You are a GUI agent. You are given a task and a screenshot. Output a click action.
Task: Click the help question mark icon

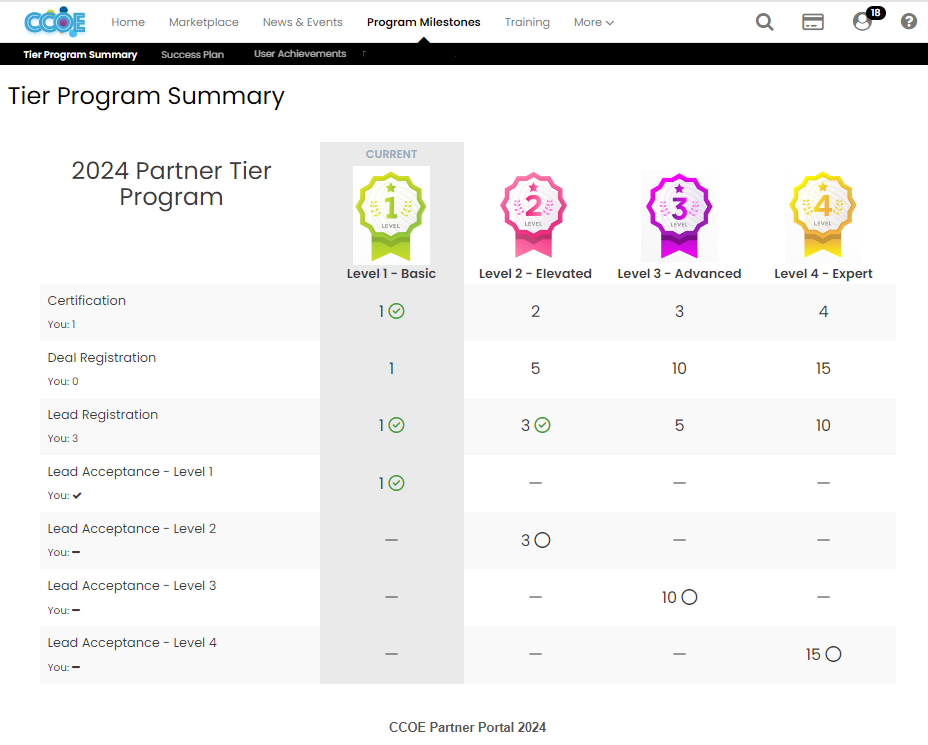(909, 22)
